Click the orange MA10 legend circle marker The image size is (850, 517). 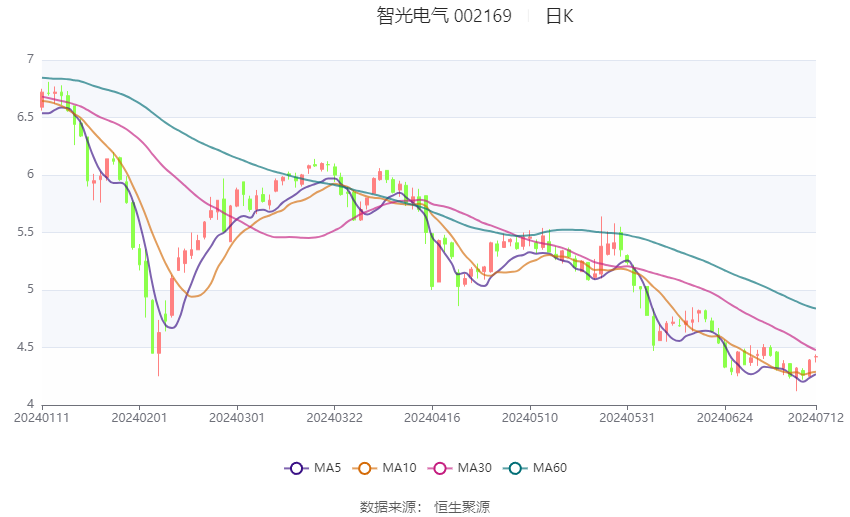pos(366,468)
